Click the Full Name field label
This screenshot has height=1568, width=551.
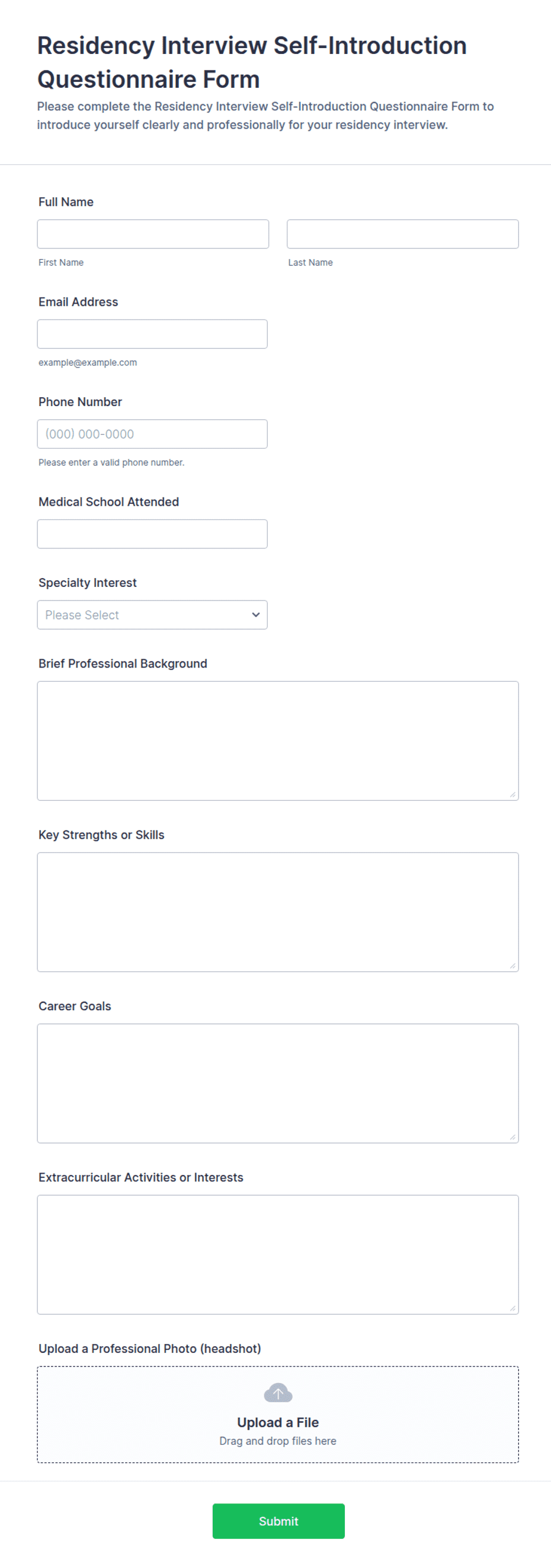[x=66, y=202]
